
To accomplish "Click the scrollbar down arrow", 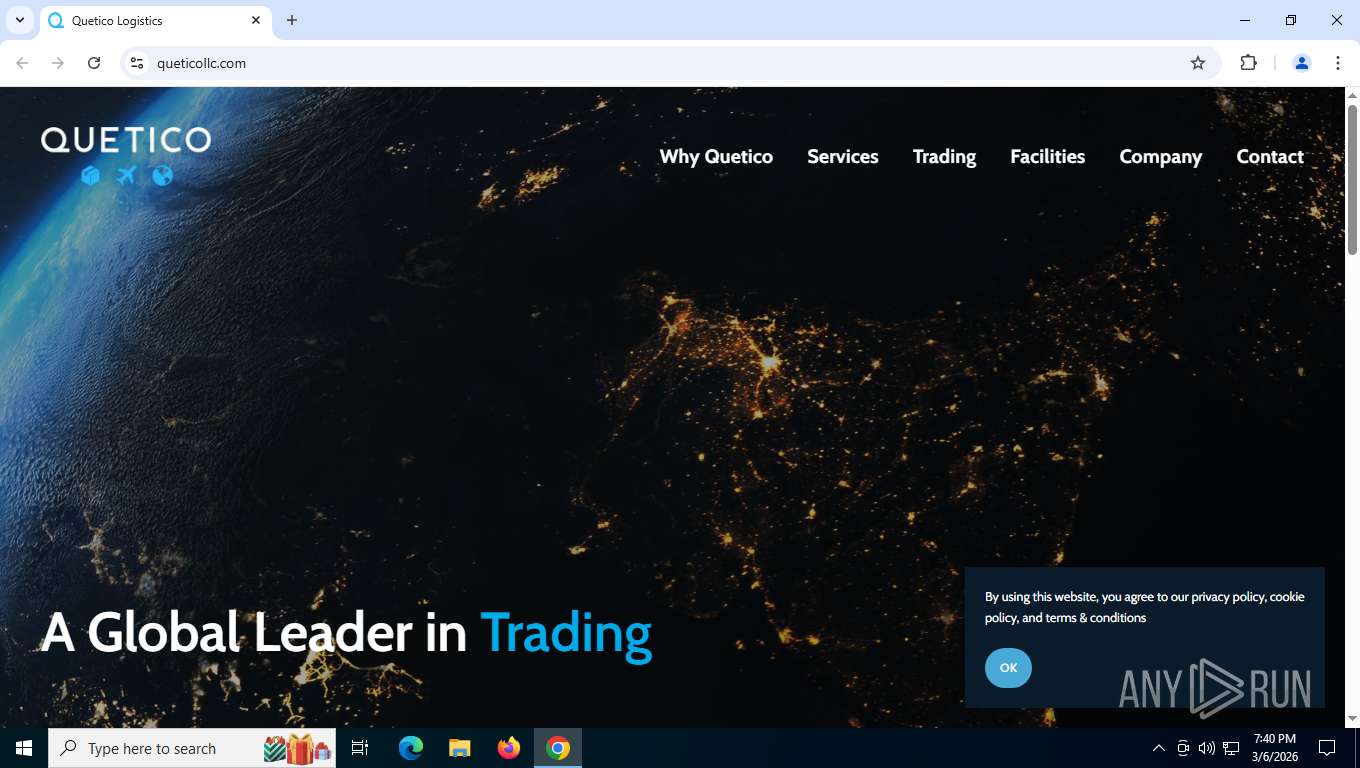I will [1352, 719].
